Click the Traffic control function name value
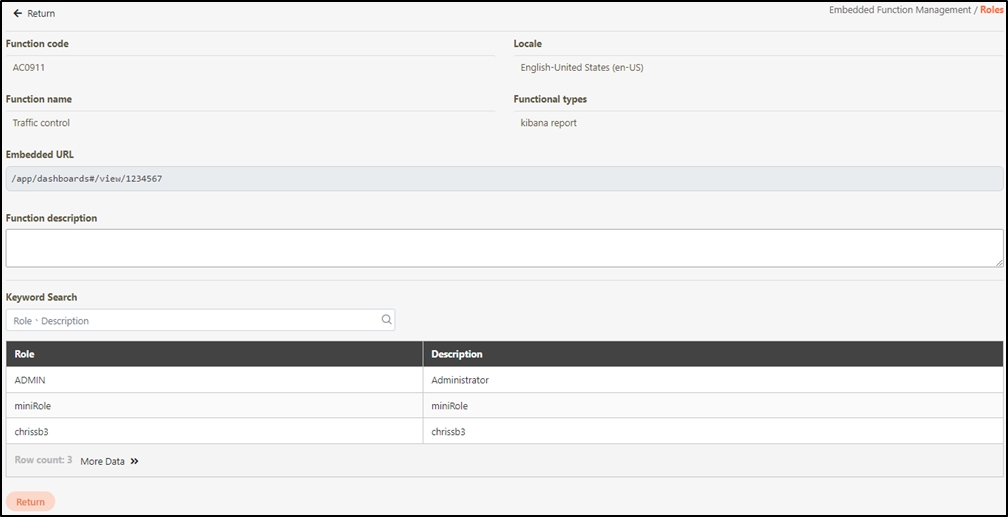Screen dimensions: 1008x517 [x=41, y=123]
